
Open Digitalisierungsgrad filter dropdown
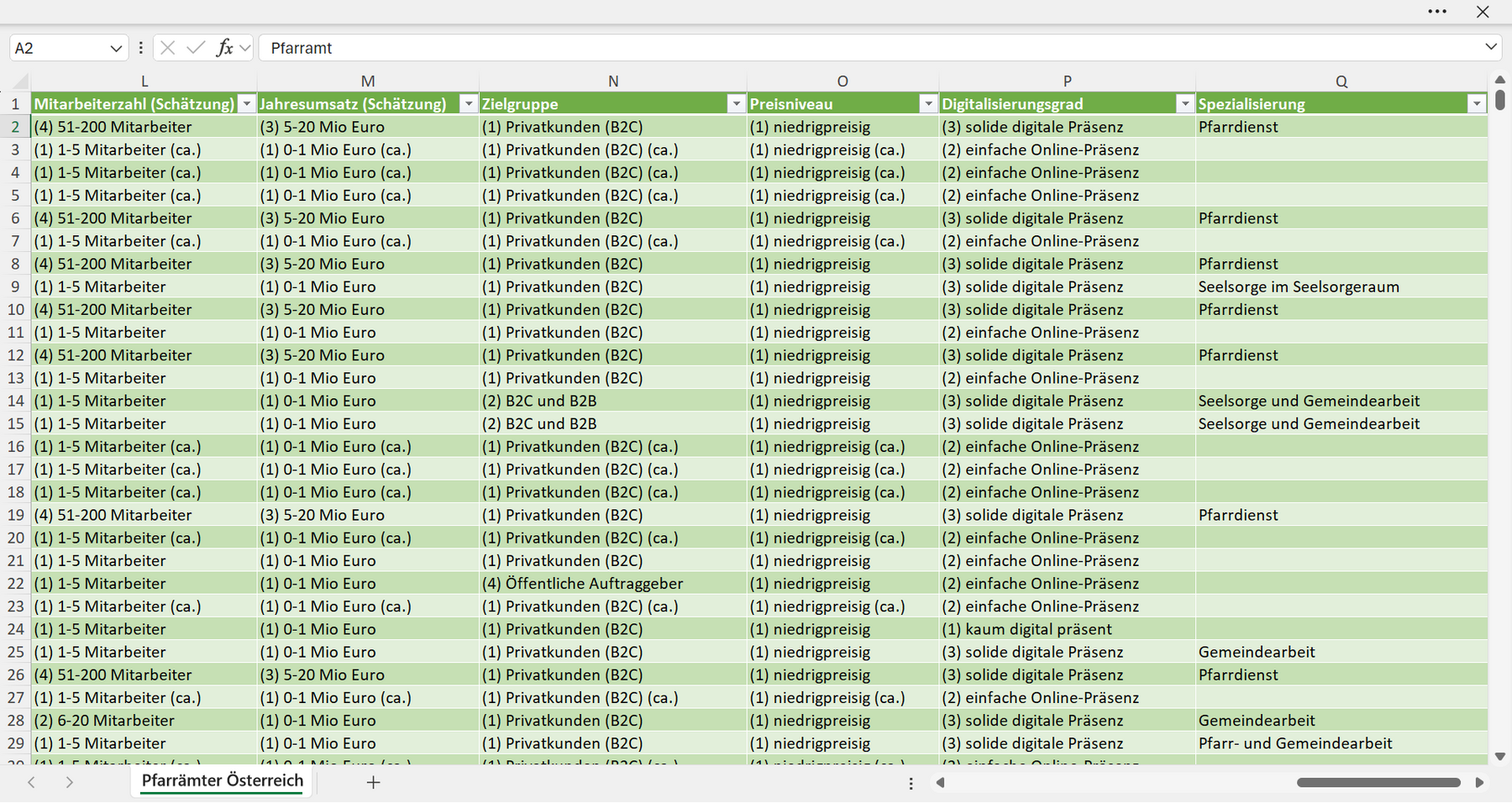tap(1184, 104)
